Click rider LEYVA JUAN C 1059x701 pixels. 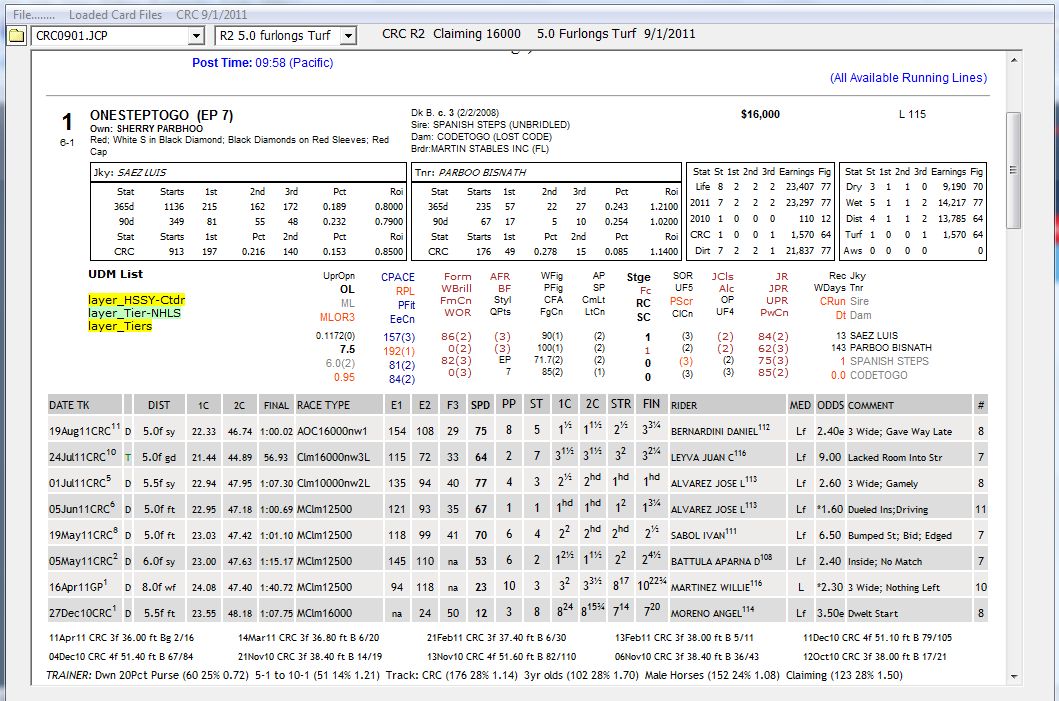pos(708,457)
